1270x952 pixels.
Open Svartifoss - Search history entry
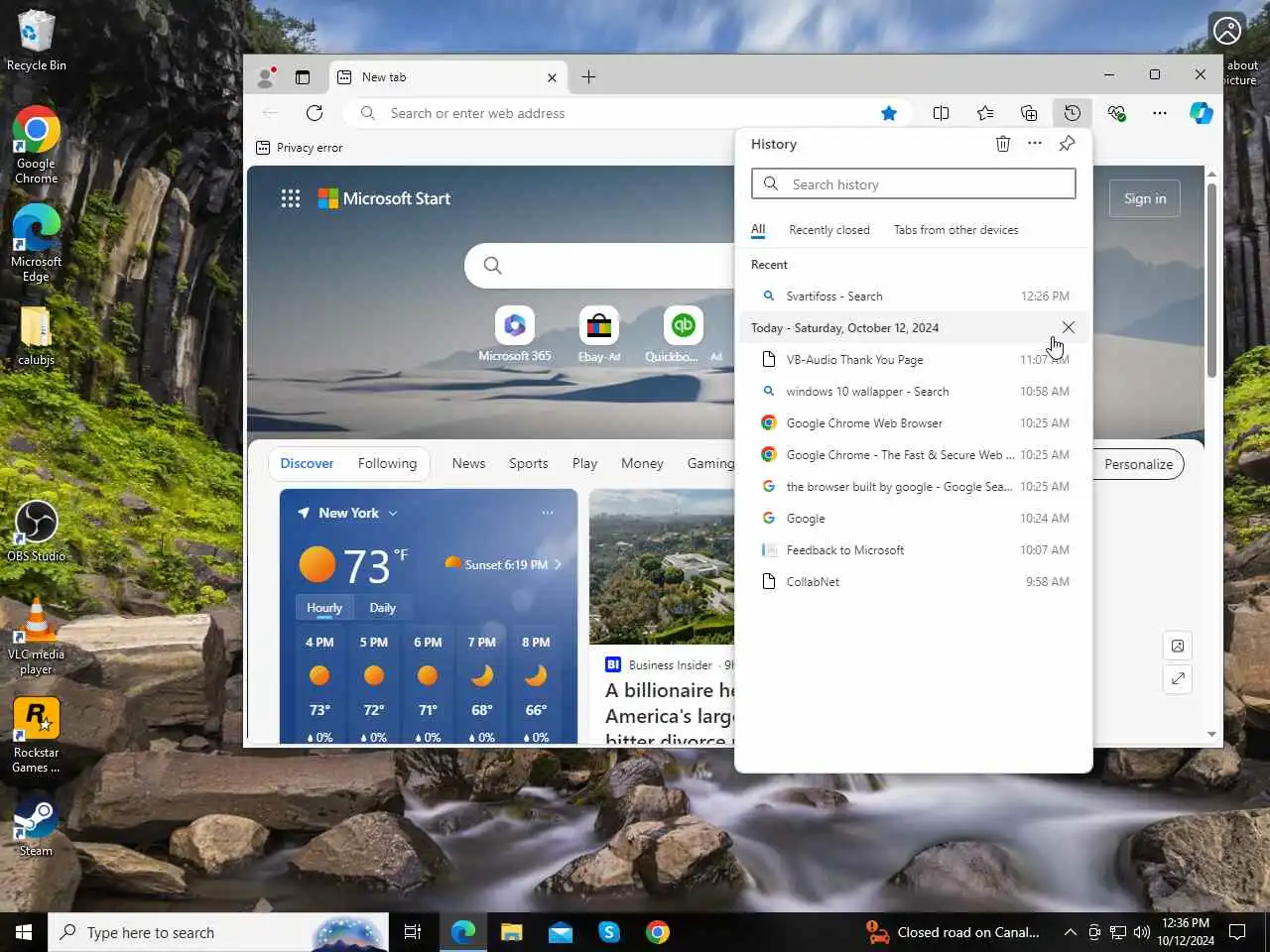point(914,296)
